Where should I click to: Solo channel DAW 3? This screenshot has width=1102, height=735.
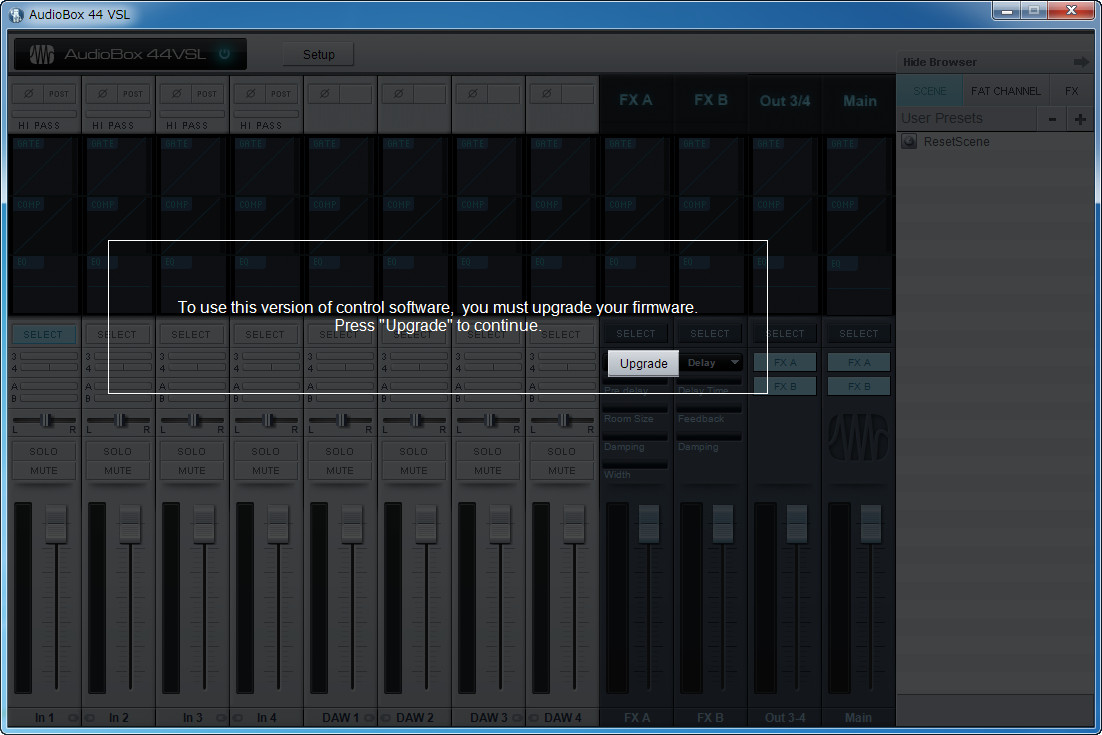tap(488, 451)
